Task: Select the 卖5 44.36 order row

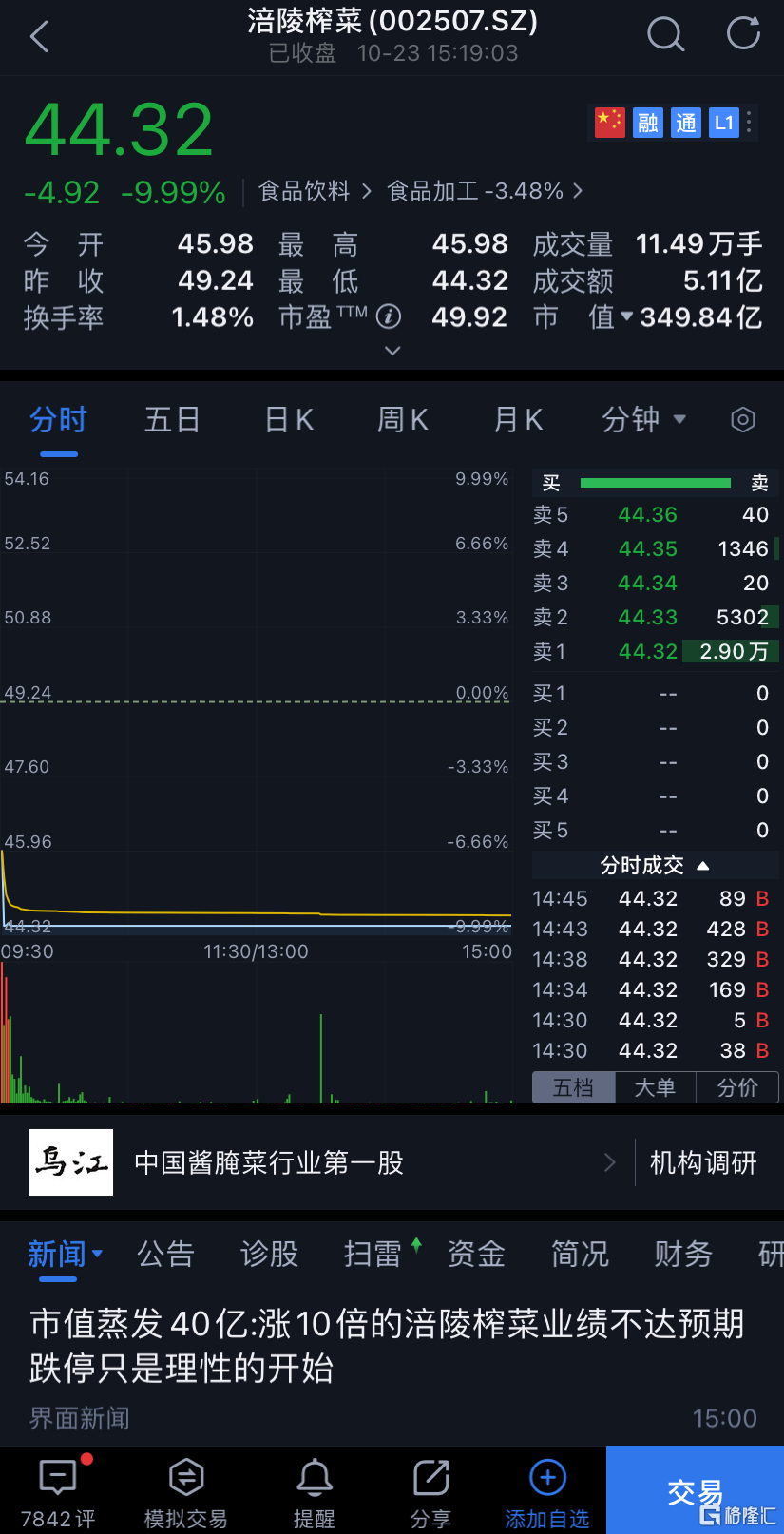Action: [x=656, y=514]
